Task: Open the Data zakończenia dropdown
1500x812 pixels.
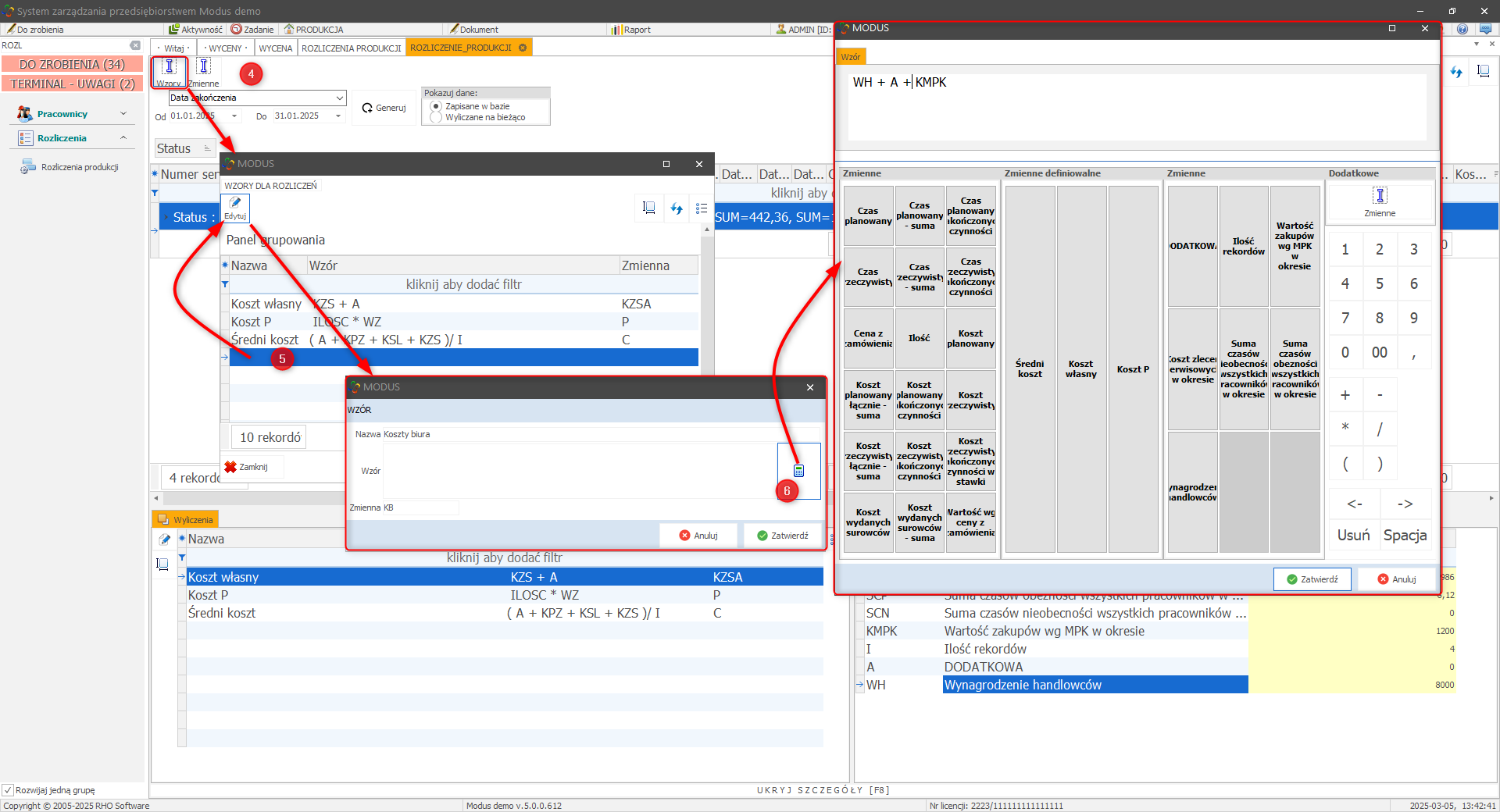Action: point(339,98)
